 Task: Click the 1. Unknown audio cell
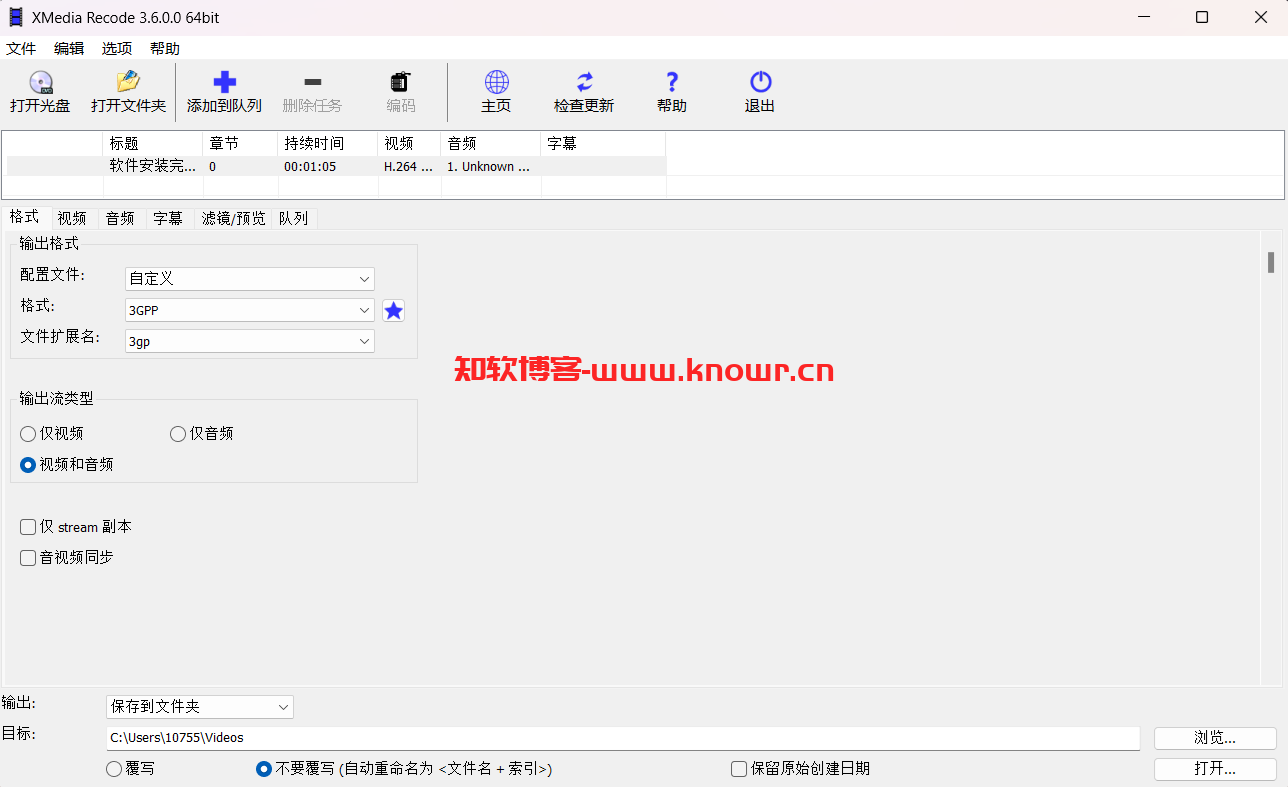click(488, 167)
